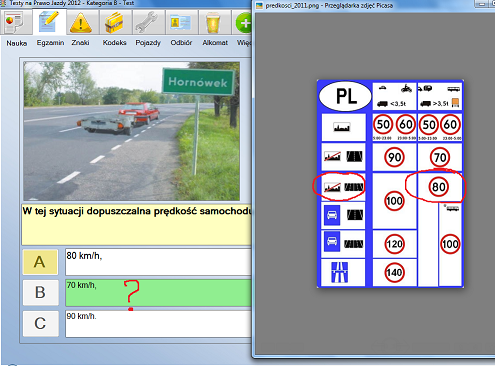Open the Alkomat beer glass icon
This screenshot has width=495, height=366.
point(213,22)
